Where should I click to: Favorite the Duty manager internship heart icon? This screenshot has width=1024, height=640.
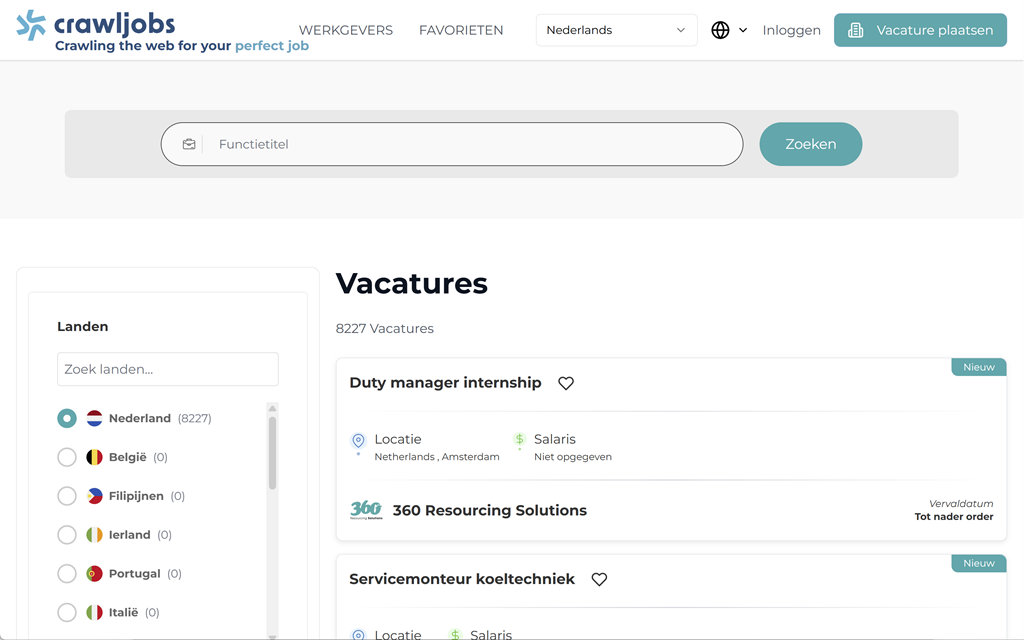(566, 383)
